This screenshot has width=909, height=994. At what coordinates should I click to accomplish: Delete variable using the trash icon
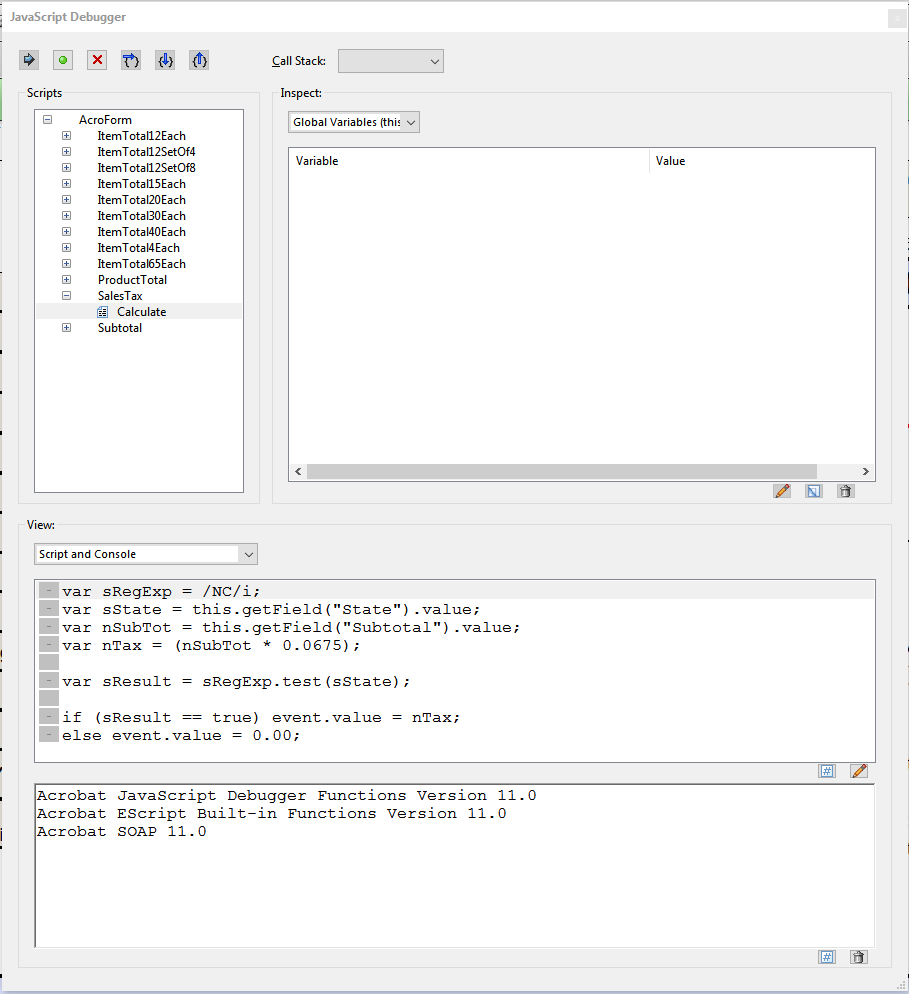coord(845,490)
